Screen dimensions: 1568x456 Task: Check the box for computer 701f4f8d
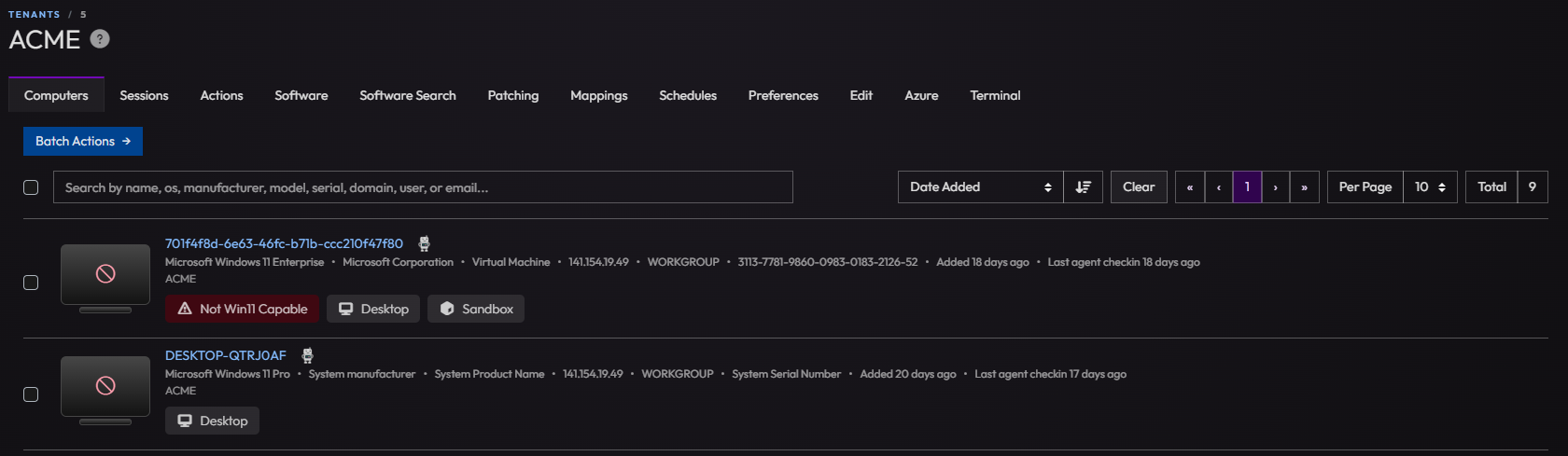(x=31, y=283)
